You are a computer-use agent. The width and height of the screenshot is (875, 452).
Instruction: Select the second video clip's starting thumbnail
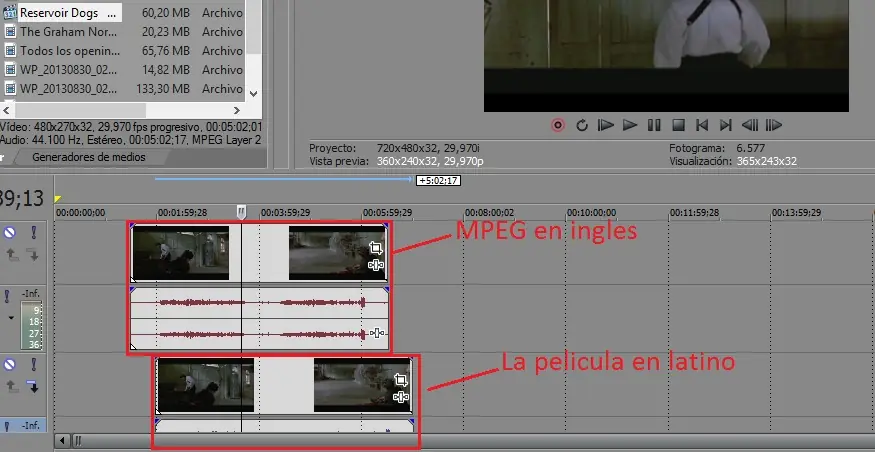pos(206,385)
